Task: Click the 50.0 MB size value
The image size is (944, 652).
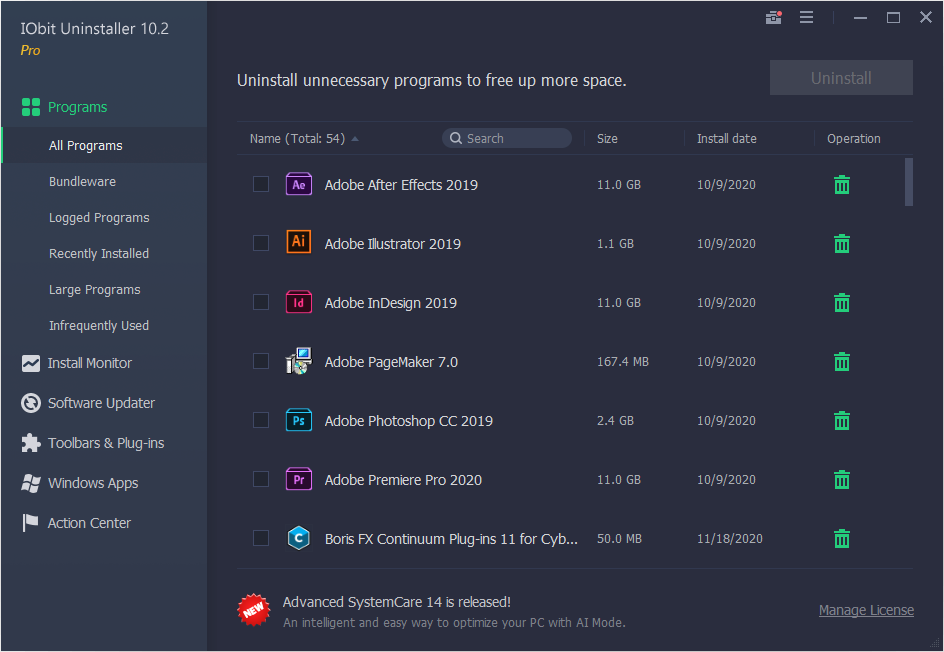Action: [619, 539]
